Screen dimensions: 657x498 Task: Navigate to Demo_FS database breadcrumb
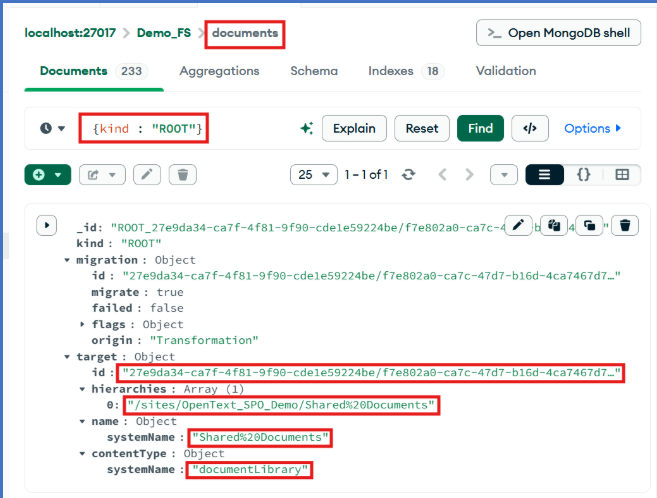click(x=164, y=33)
